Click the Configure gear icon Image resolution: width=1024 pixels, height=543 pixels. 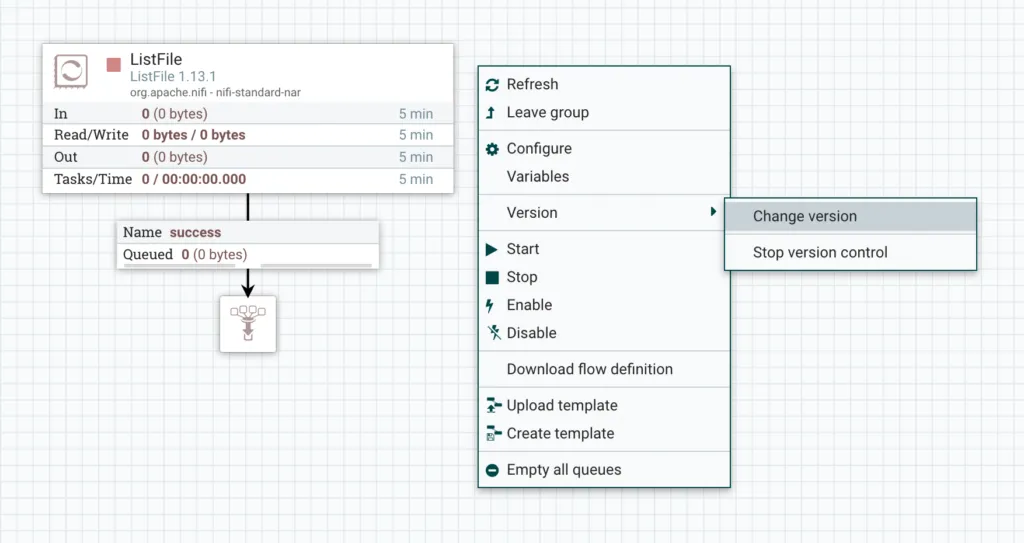tap(491, 149)
